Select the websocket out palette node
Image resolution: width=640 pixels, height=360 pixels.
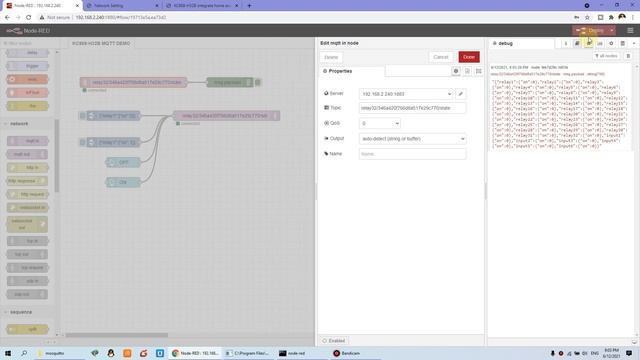coord(27,224)
